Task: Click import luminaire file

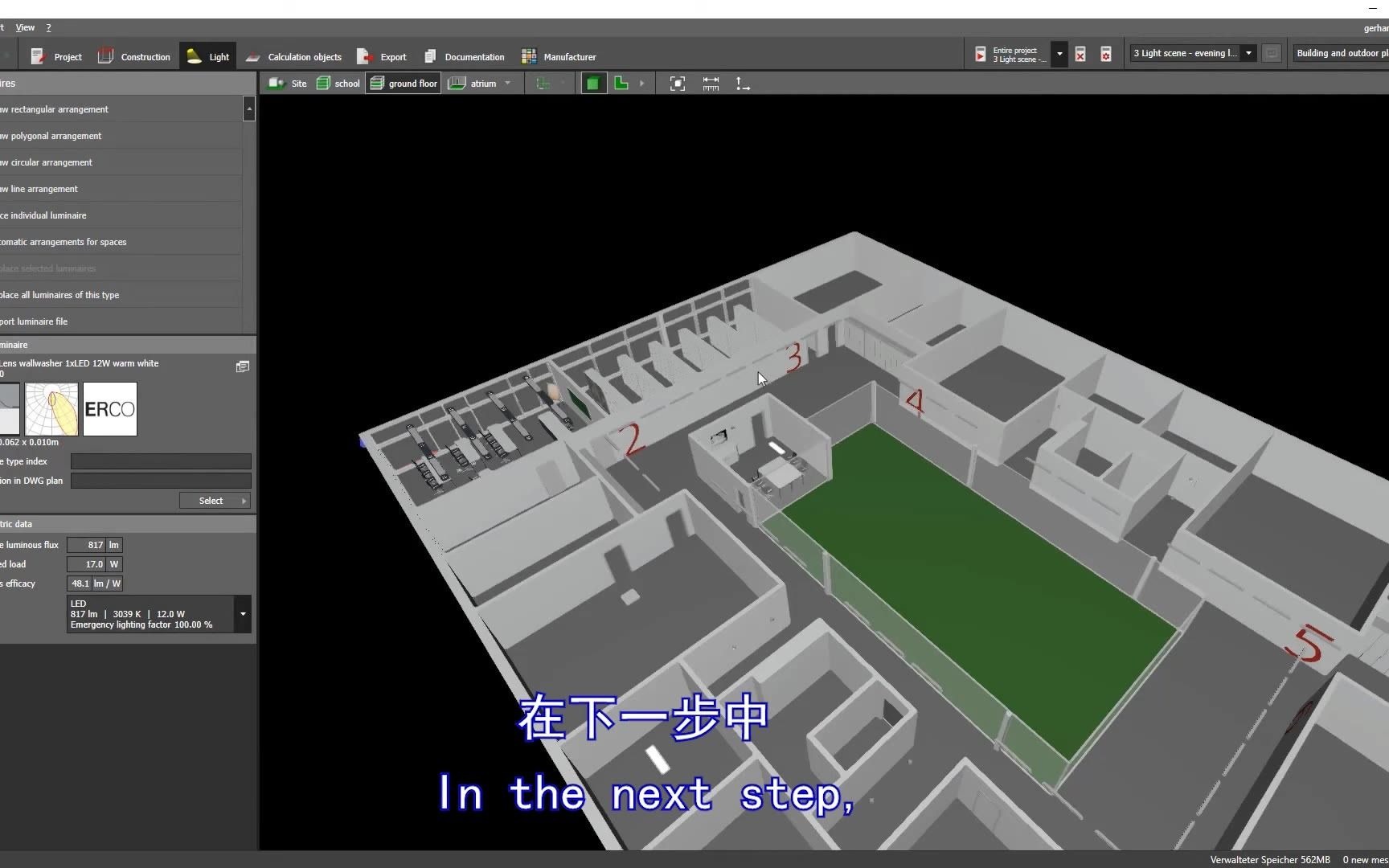Action: coord(121,321)
